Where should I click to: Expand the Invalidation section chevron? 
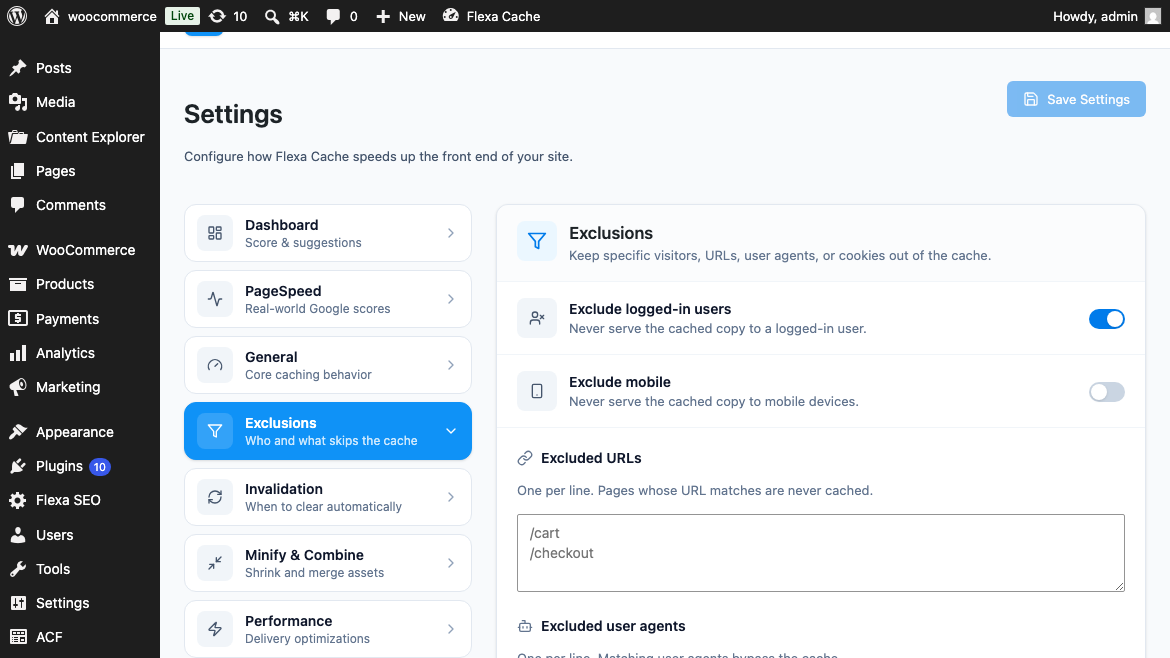coord(451,497)
